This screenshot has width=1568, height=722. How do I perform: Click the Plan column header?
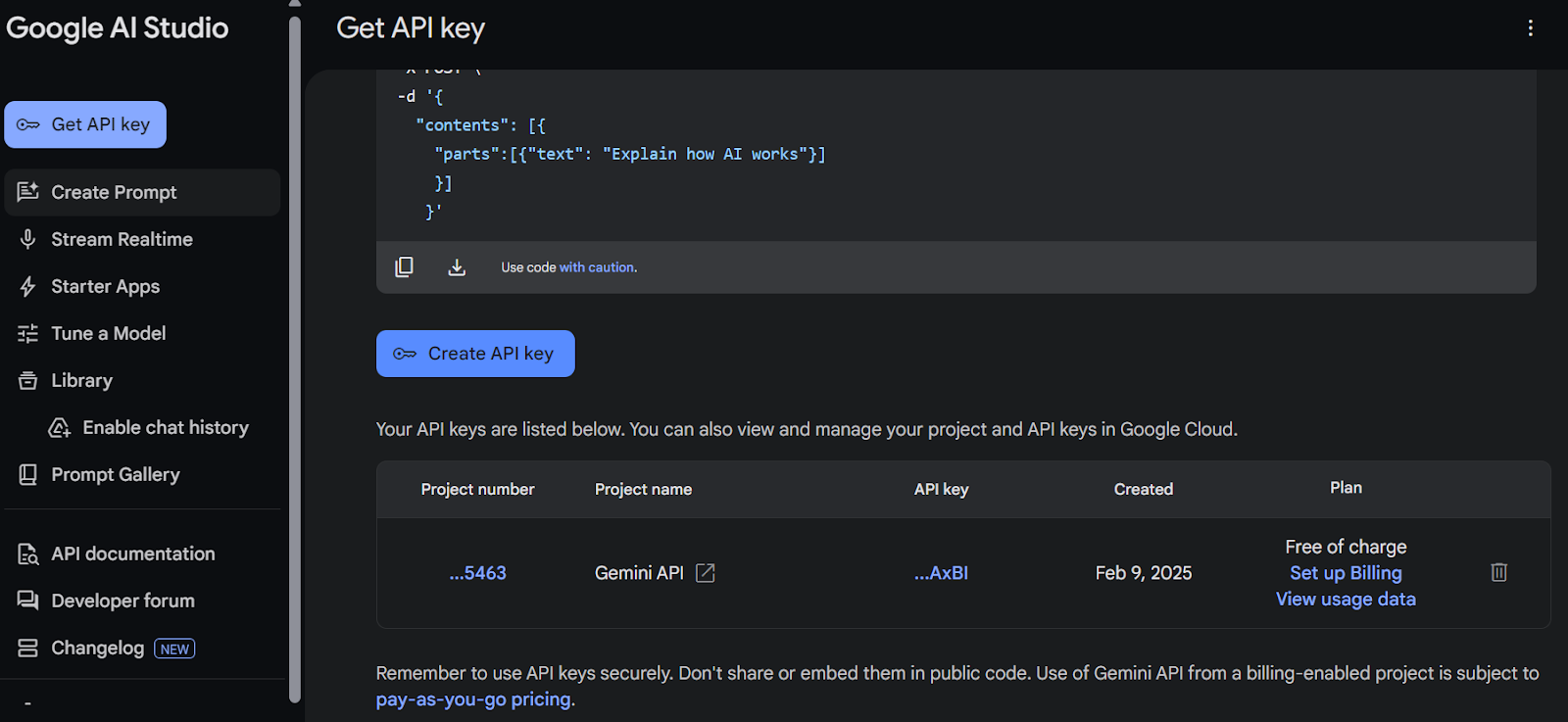1346,488
